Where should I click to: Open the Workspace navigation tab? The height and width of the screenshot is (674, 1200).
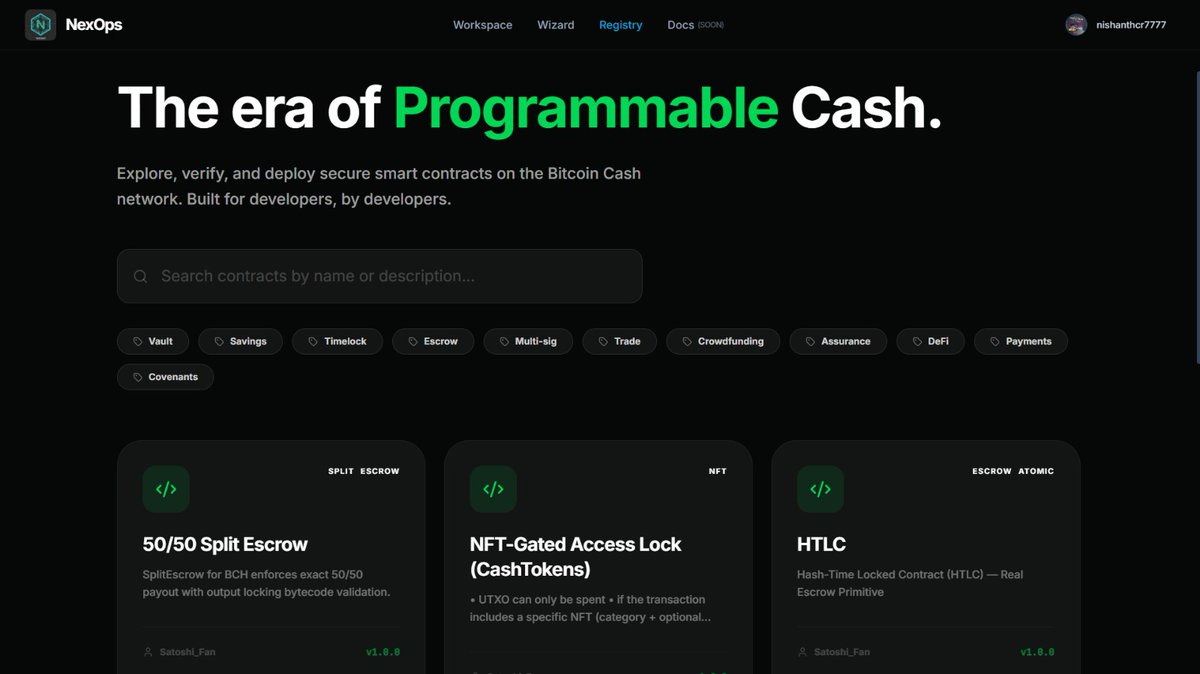coord(482,25)
